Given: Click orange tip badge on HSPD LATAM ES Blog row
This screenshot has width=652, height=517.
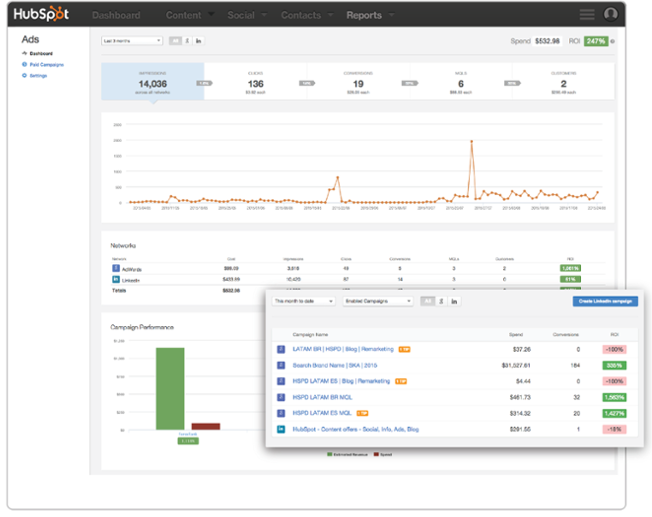Looking at the screenshot, I should 401,381.
